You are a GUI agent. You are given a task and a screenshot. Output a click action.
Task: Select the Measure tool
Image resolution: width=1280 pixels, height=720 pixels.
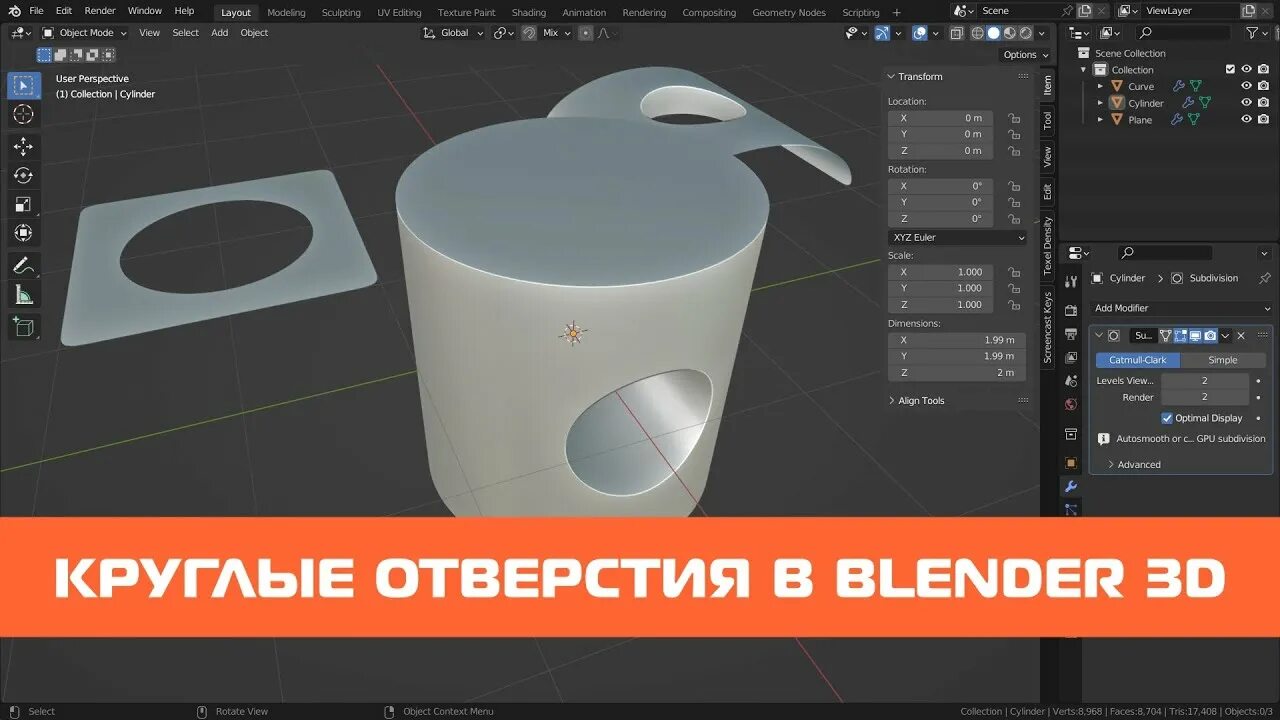pos(23,294)
